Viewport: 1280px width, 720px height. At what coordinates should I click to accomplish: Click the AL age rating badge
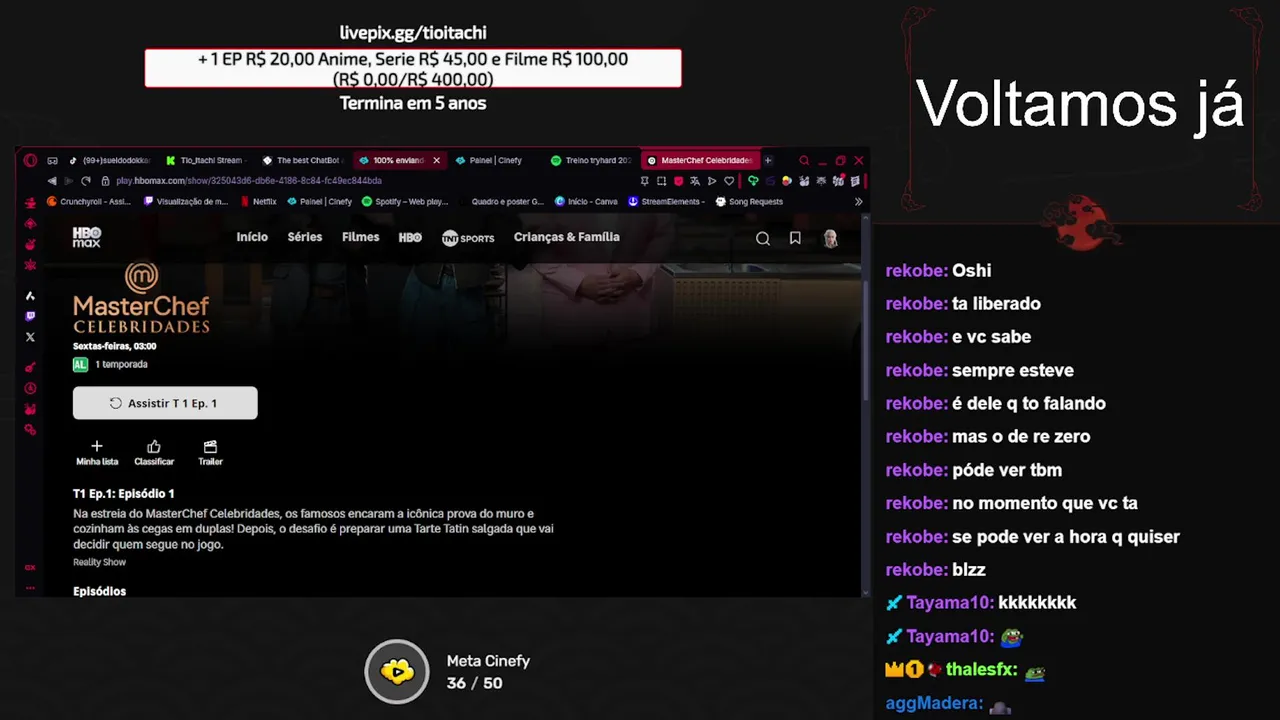pyautogui.click(x=80, y=365)
